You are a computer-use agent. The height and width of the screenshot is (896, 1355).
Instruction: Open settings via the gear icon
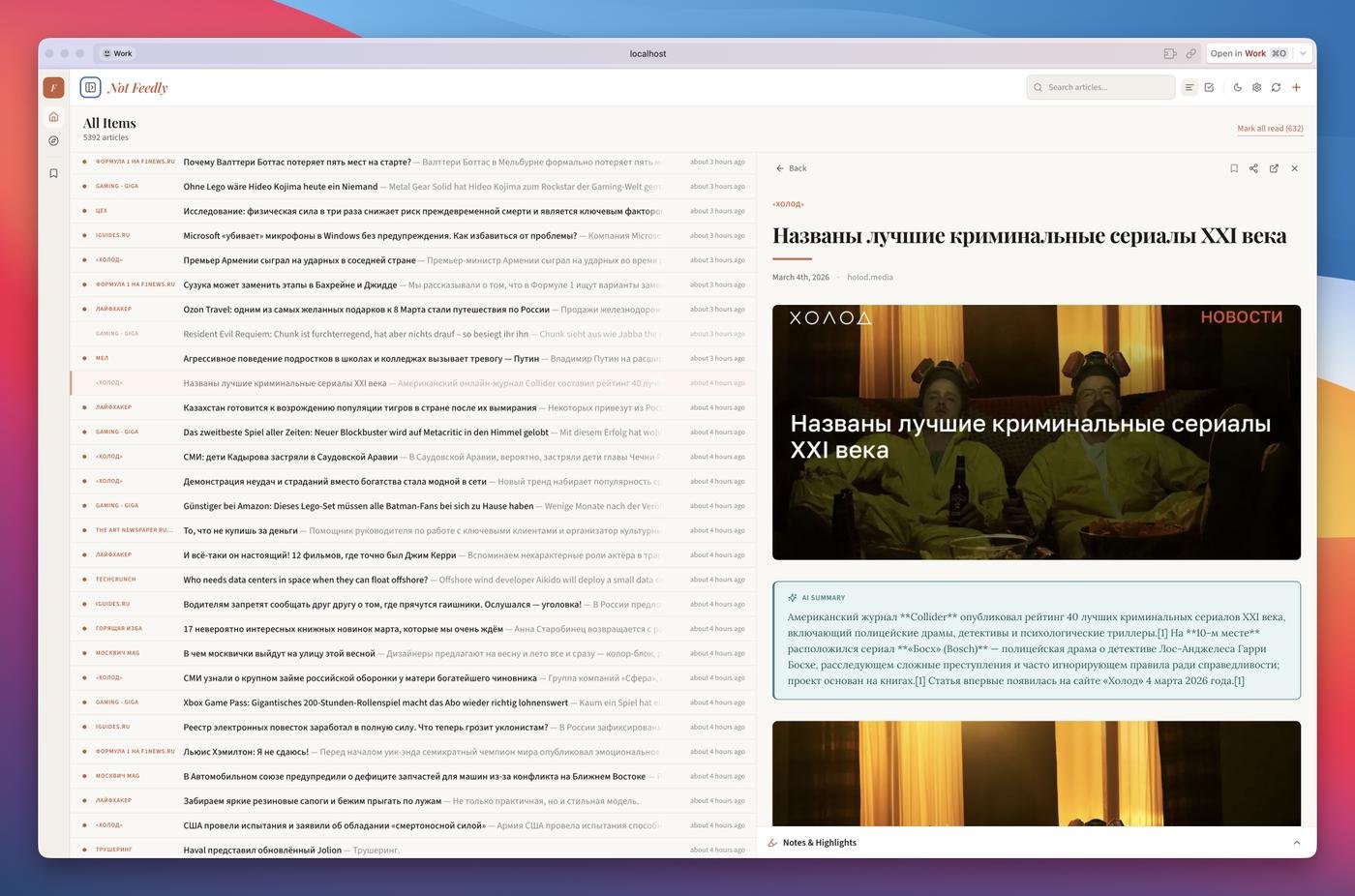click(x=1256, y=87)
